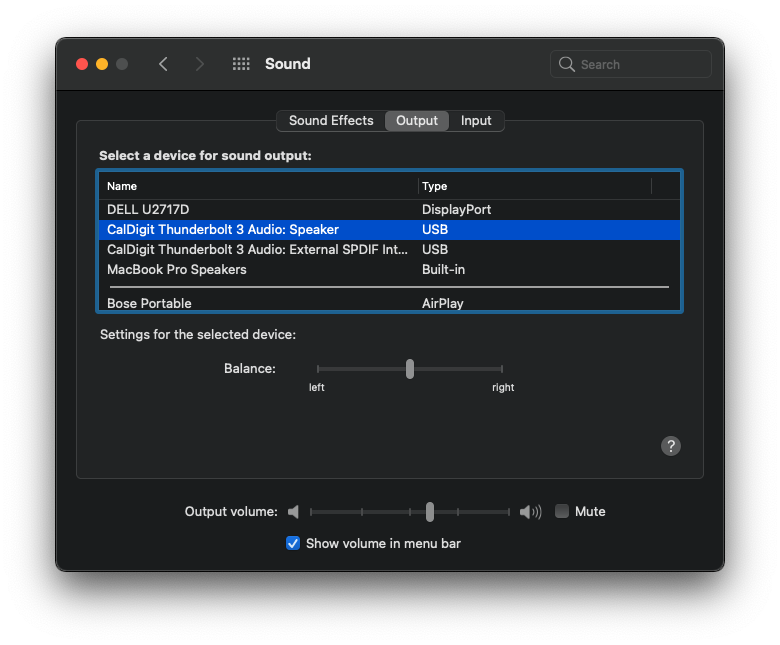
Task: Select the Output tab
Action: point(417,120)
